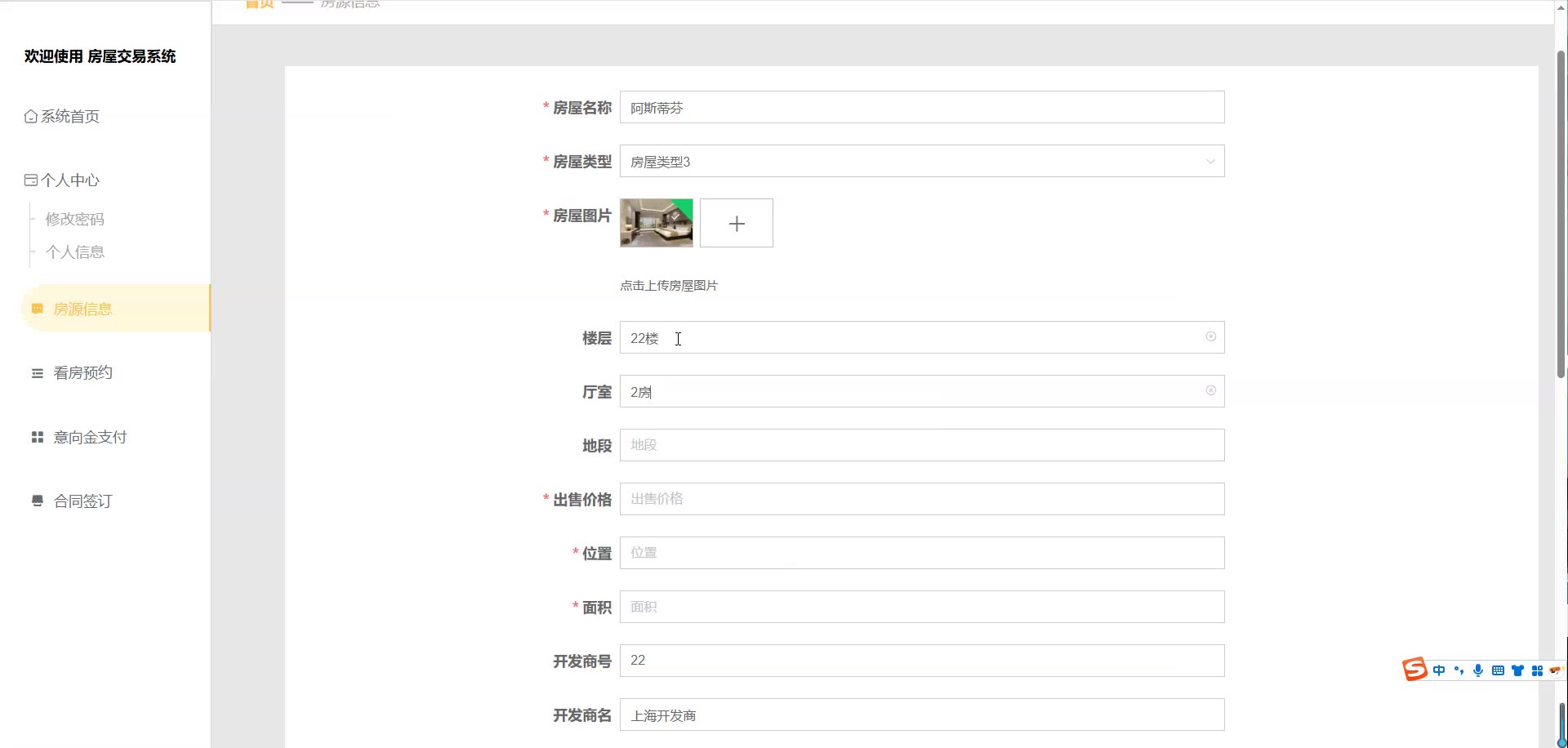Click the 开发商号 field
The image size is (1568, 748).
point(922,661)
